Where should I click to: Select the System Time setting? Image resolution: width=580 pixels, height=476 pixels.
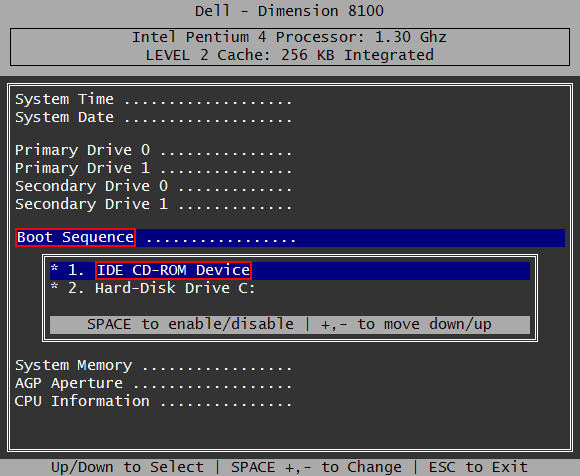[153, 99]
